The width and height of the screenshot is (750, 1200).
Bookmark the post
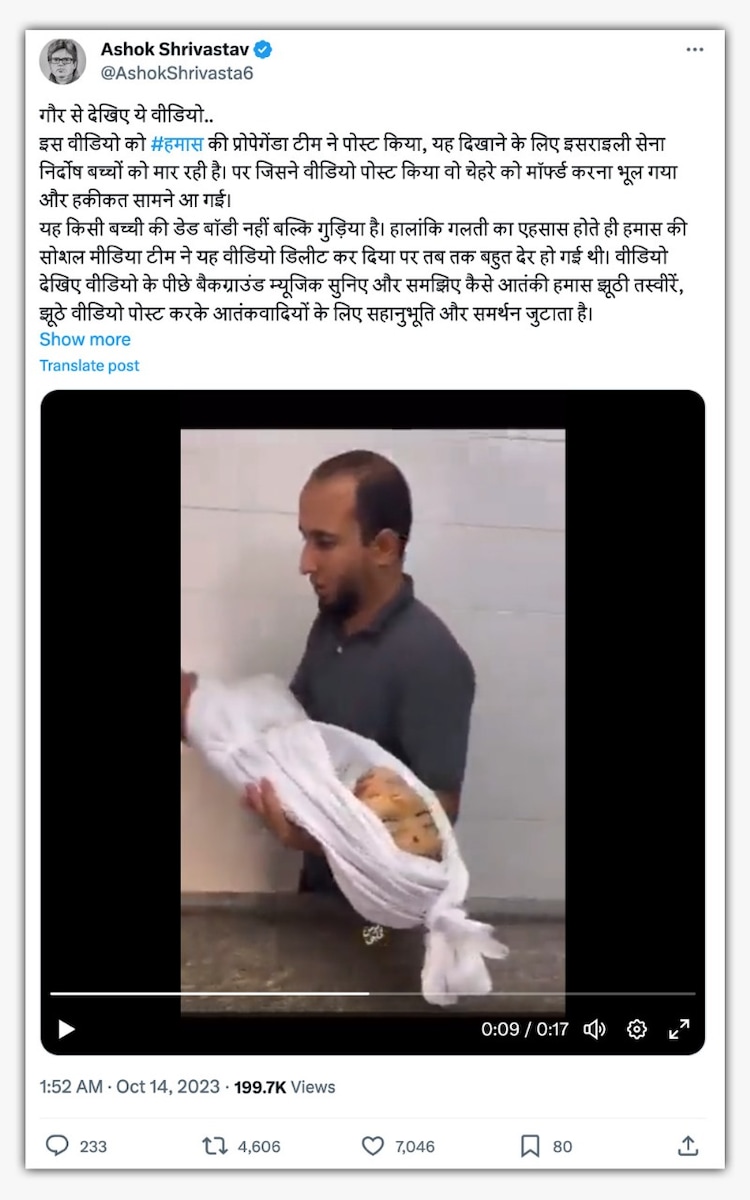531,1145
